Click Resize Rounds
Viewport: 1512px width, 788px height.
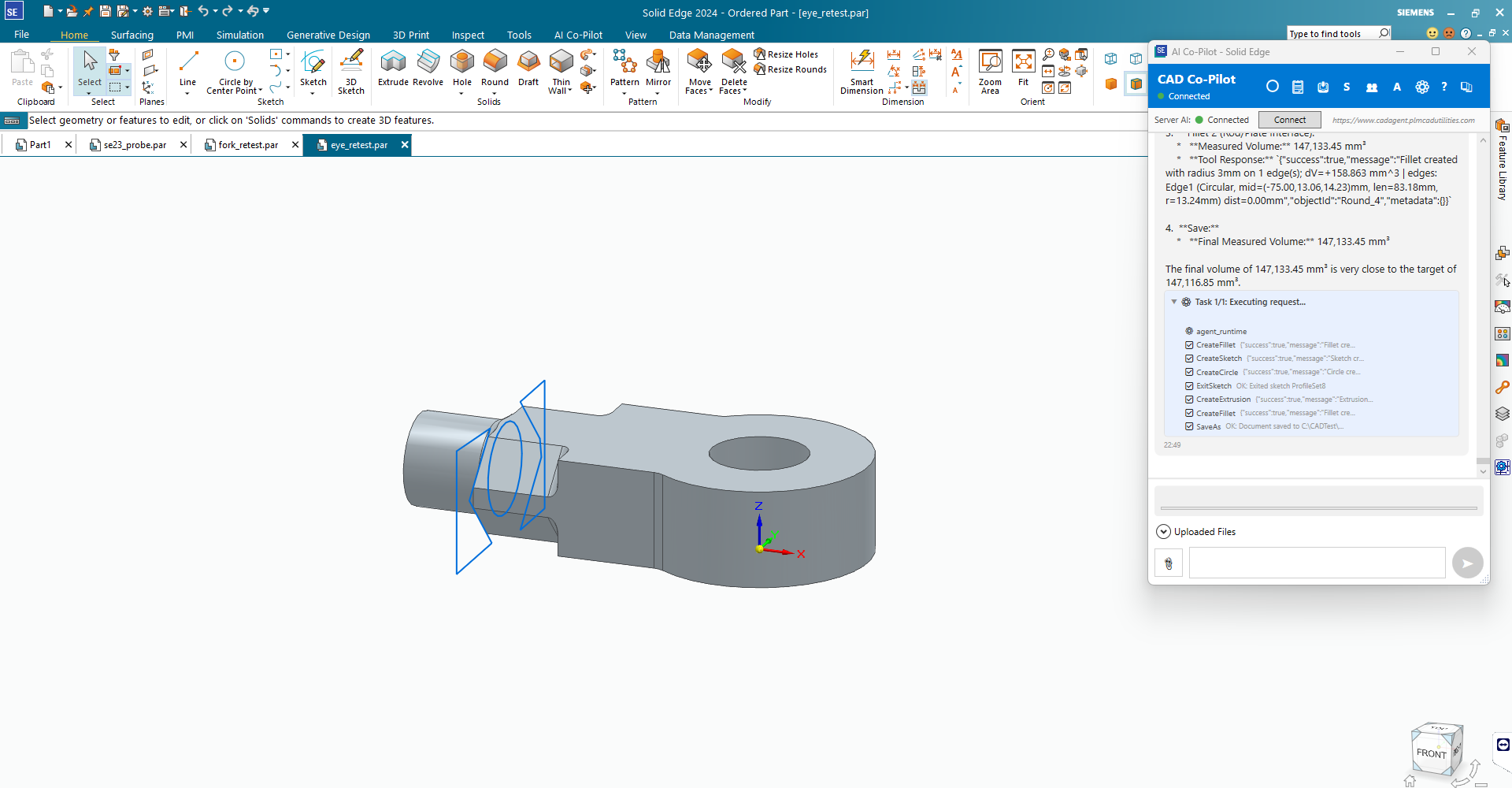[x=791, y=69]
